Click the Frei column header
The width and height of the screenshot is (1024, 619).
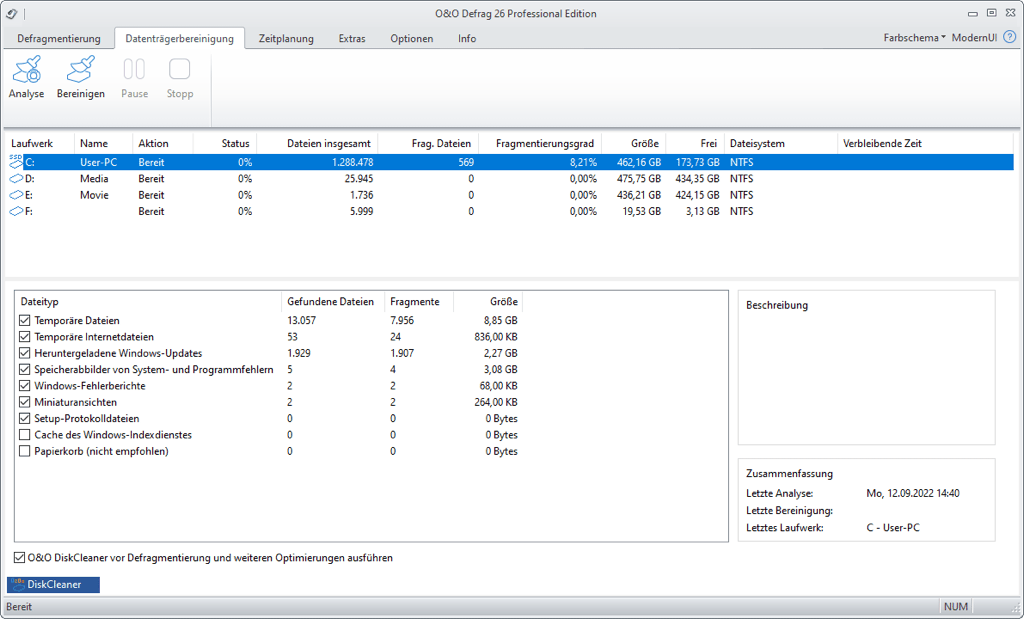(695, 143)
